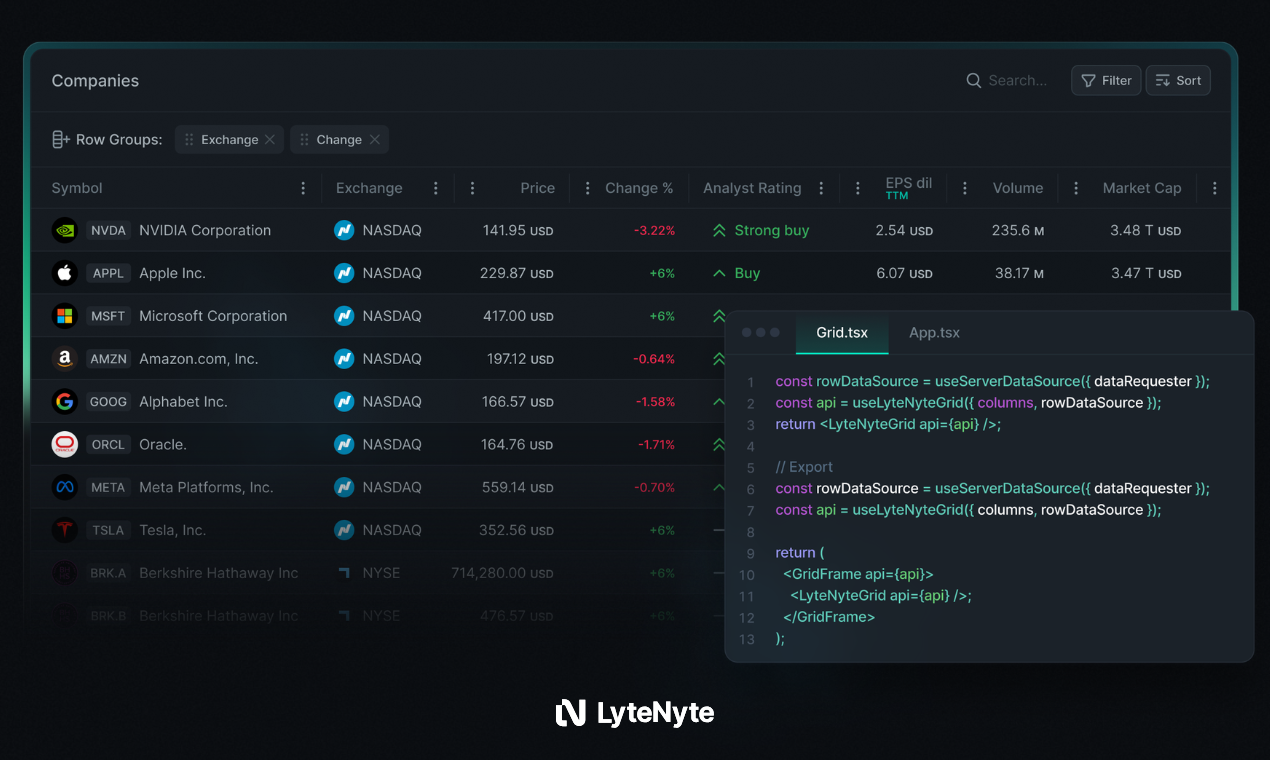Image resolution: width=1270 pixels, height=760 pixels.
Task: Select the APPL ticker badge
Action: tap(108, 273)
